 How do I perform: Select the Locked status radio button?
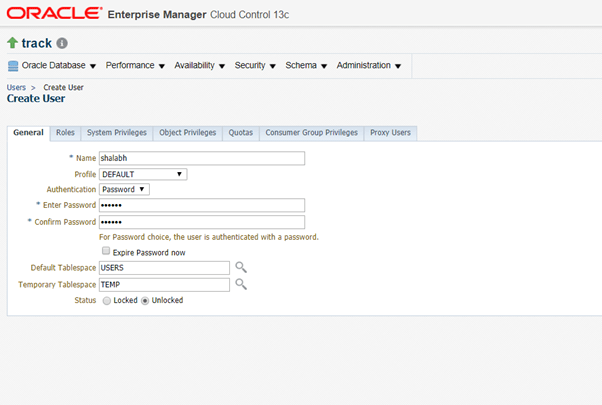pyautogui.click(x=107, y=300)
